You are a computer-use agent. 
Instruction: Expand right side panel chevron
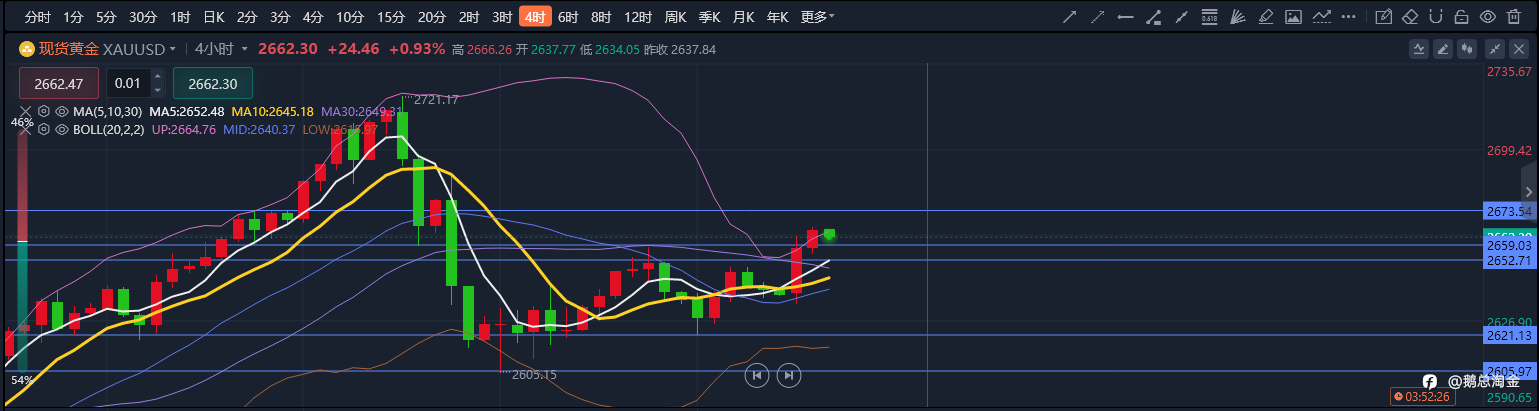click(x=1528, y=190)
